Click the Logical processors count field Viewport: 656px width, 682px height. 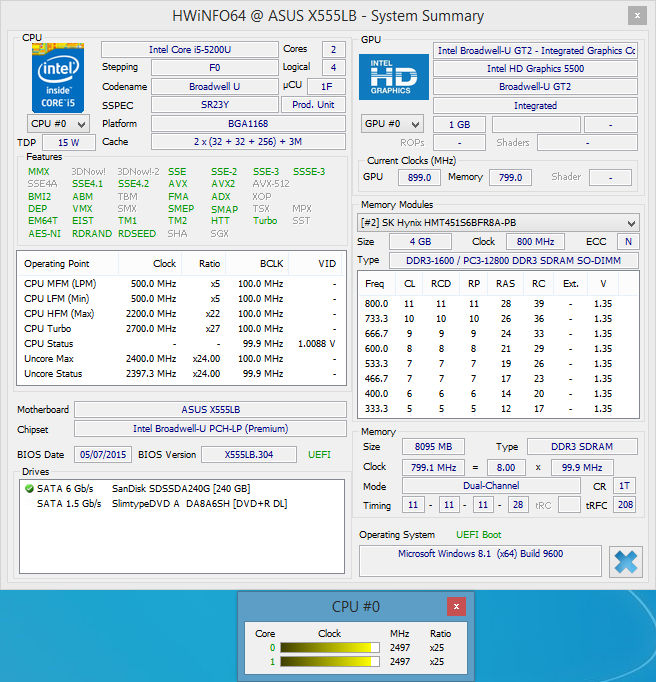[334, 68]
